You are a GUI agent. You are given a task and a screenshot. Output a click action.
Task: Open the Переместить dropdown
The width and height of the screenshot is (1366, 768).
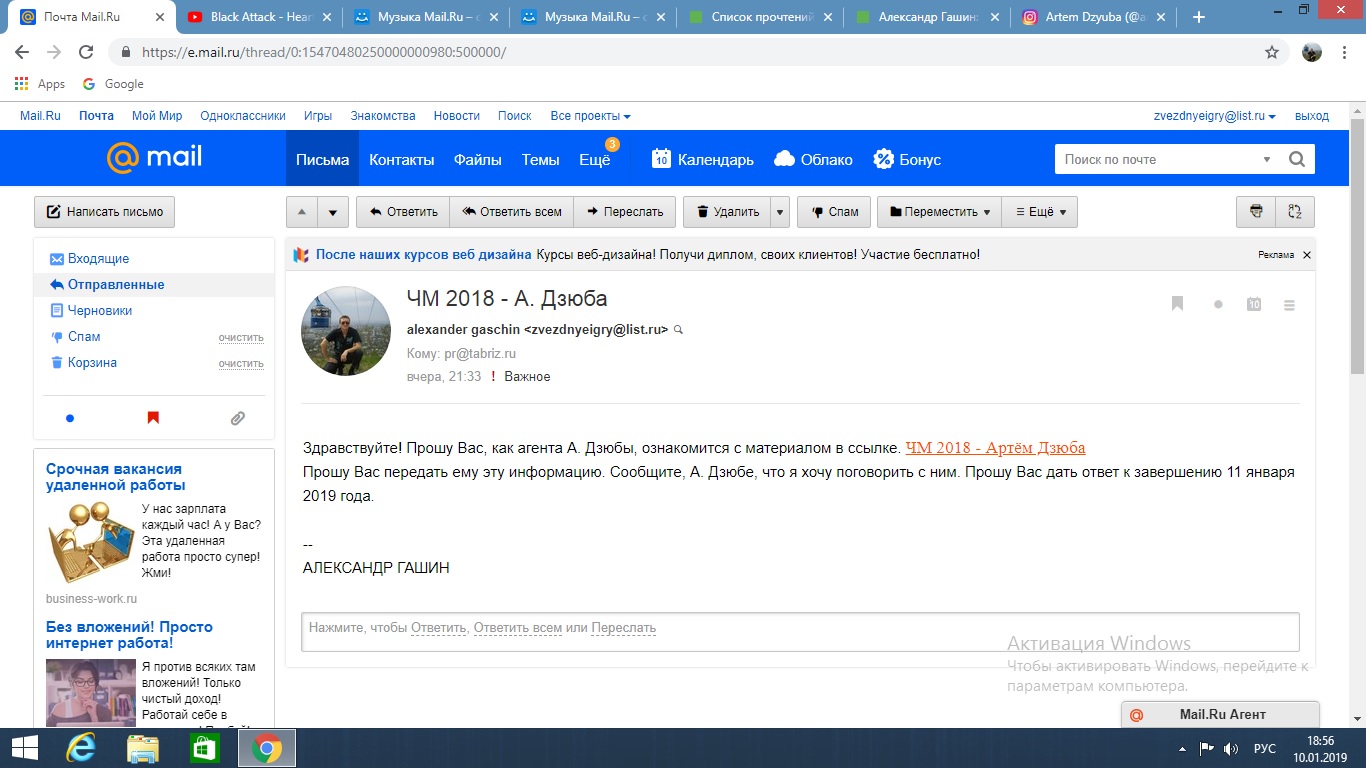(940, 212)
